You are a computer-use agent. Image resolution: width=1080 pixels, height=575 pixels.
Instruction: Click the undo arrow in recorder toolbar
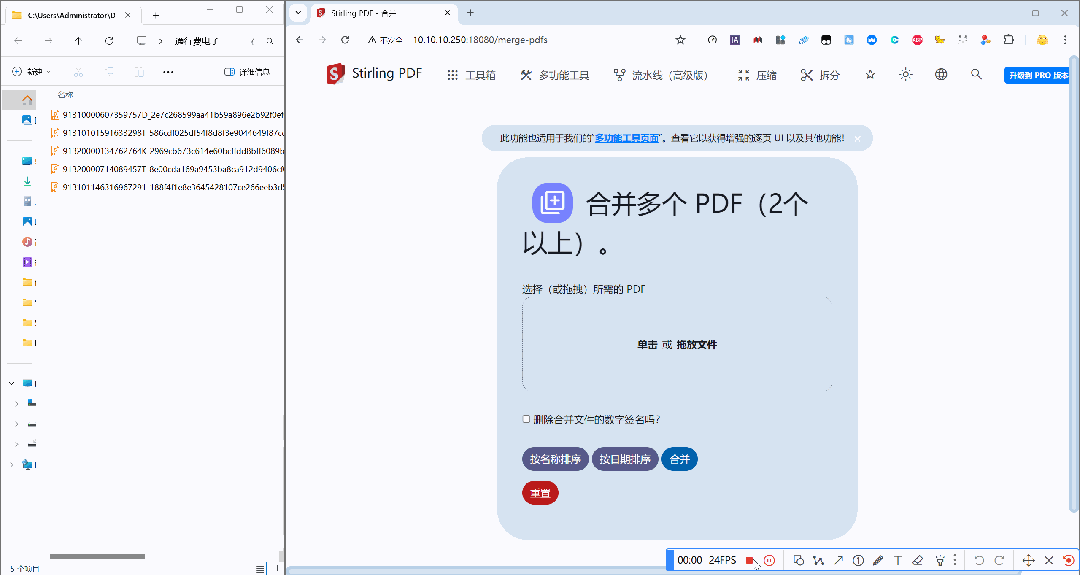click(x=979, y=561)
